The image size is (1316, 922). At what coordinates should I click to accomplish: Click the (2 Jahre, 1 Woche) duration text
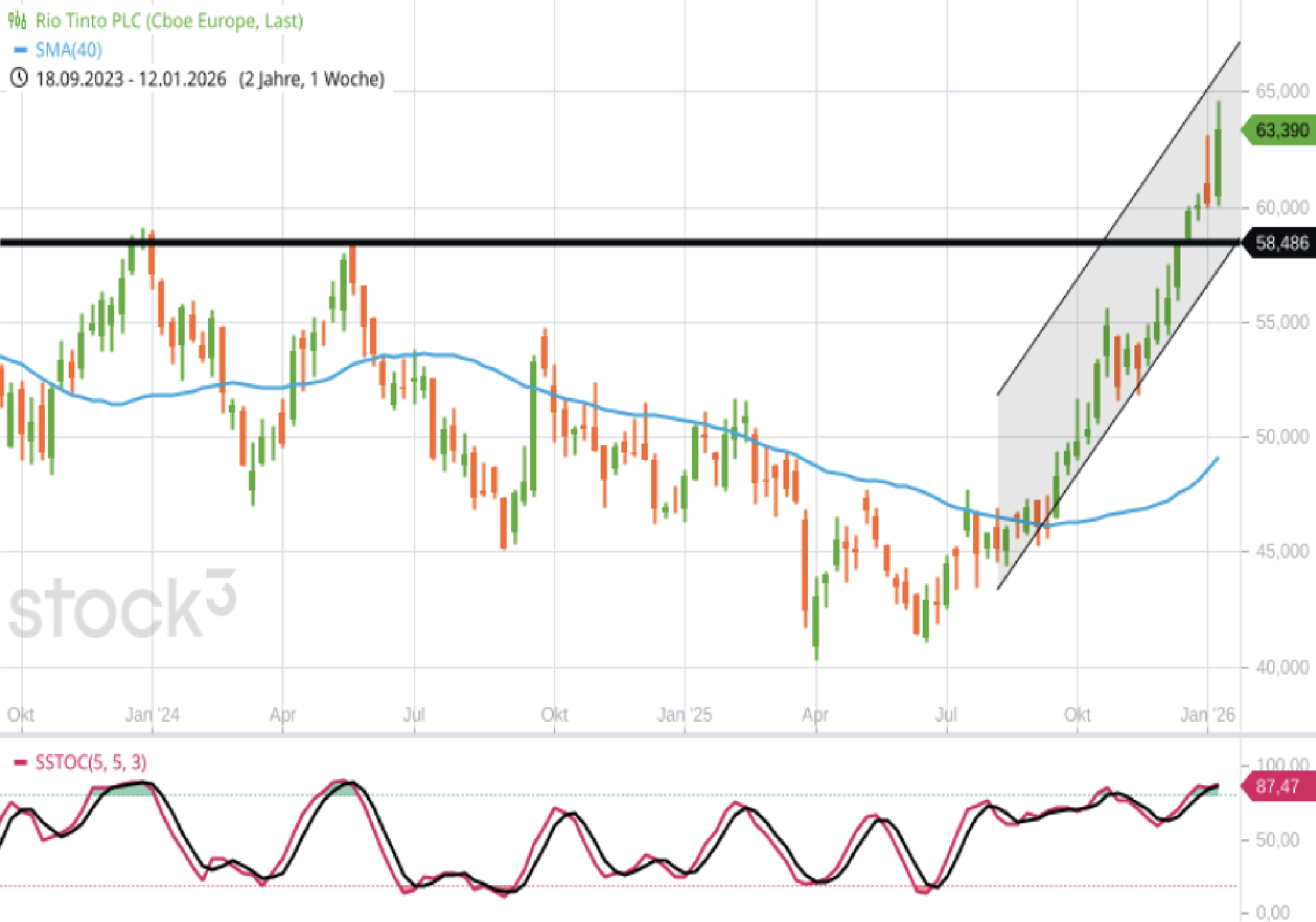coord(312,79)
